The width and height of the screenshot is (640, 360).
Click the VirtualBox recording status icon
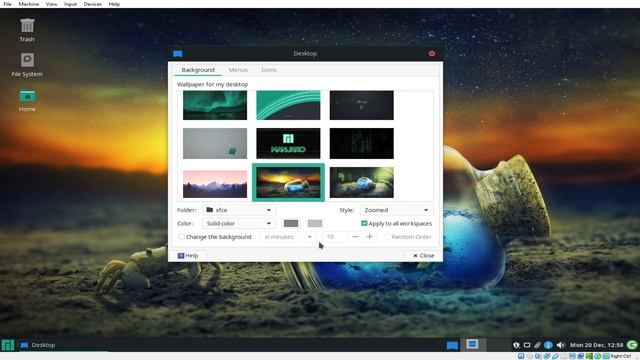pos(580,356)
